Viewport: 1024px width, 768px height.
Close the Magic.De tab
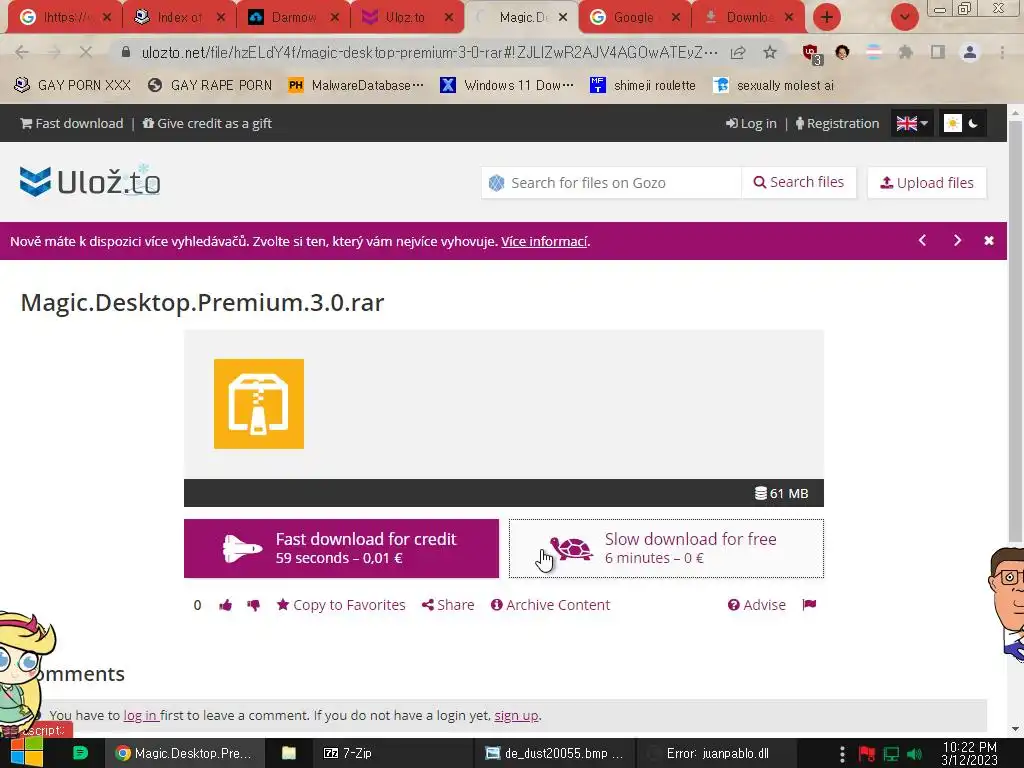click(x=563, y=17)
